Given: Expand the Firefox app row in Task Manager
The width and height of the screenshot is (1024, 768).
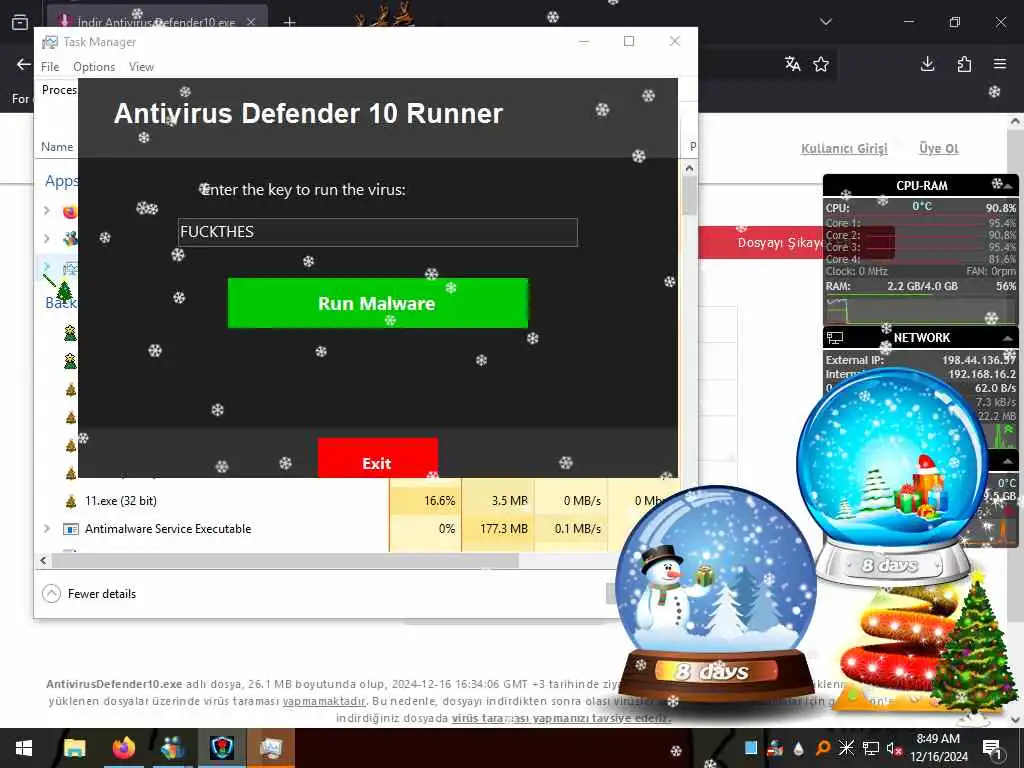Looking at the screenshot, I should pos(47,210).
